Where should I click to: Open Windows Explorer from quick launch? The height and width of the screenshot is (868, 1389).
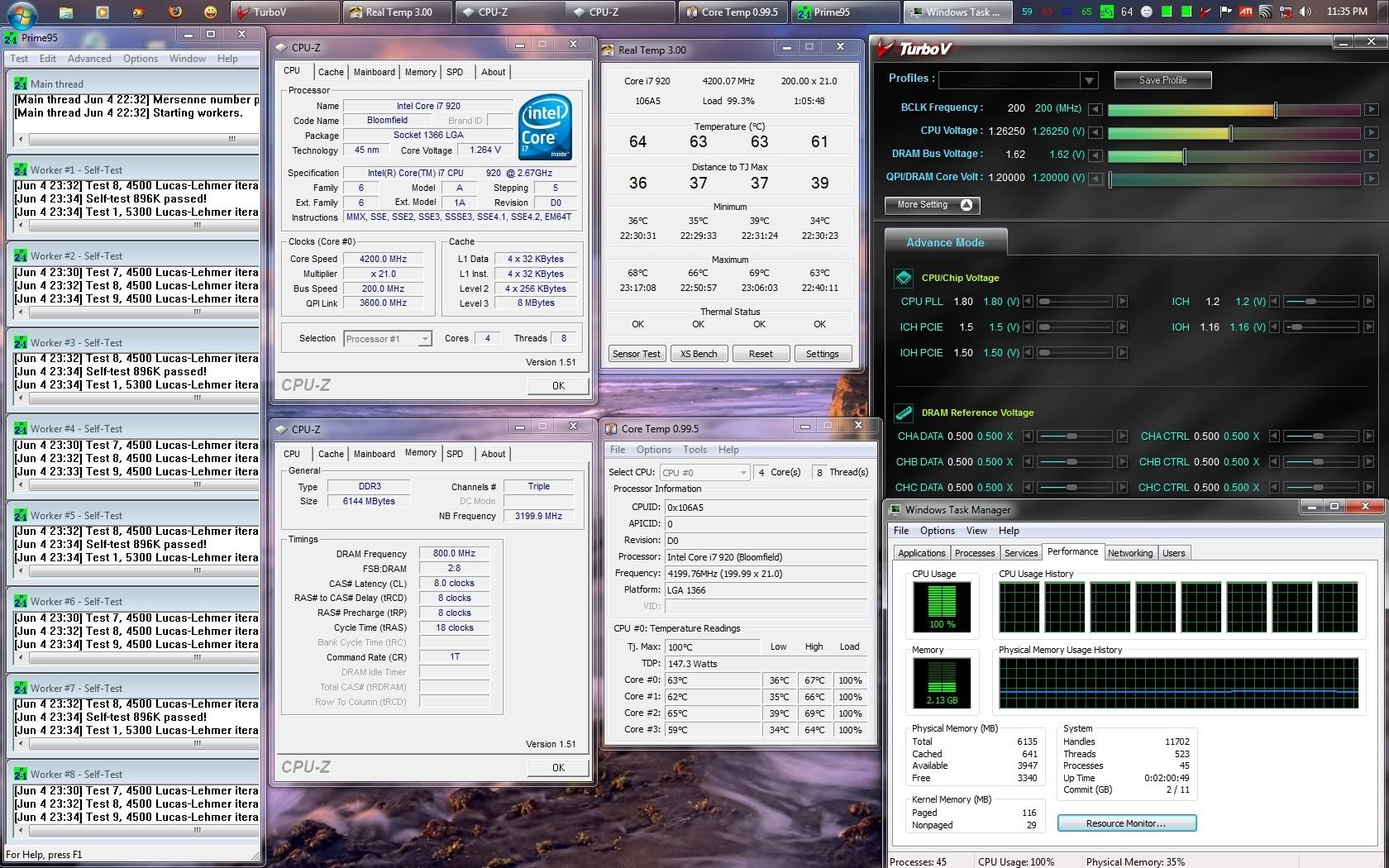pos(66,12)
